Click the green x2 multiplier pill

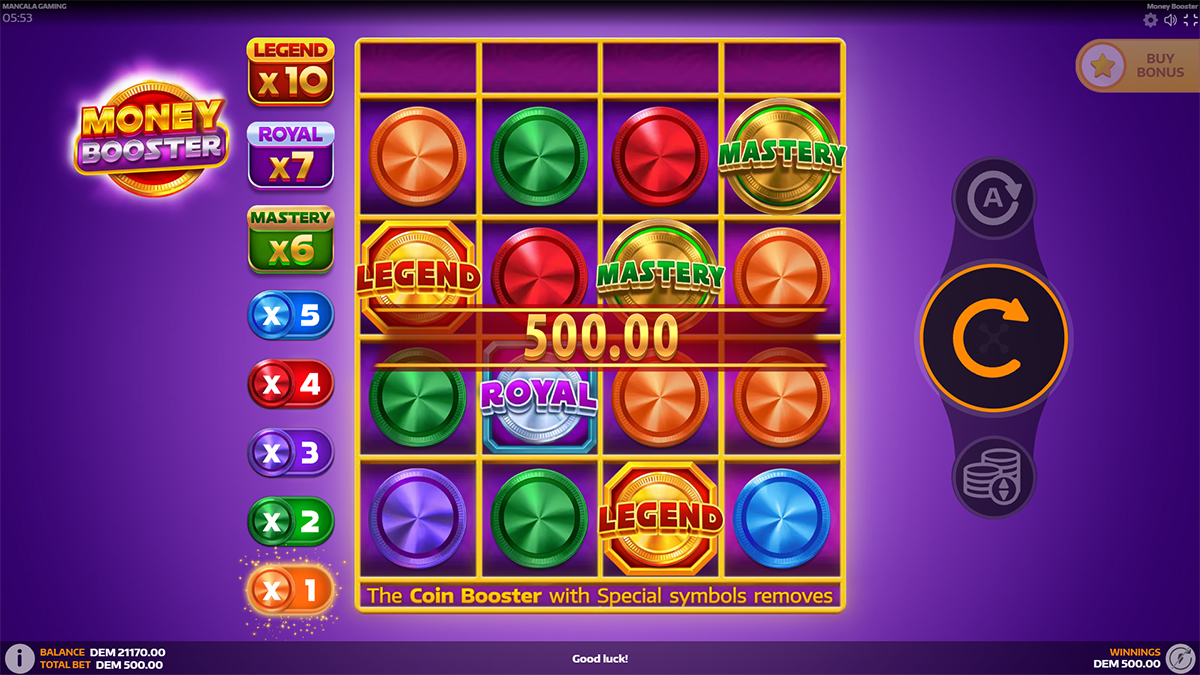click(x=291, y=521)
